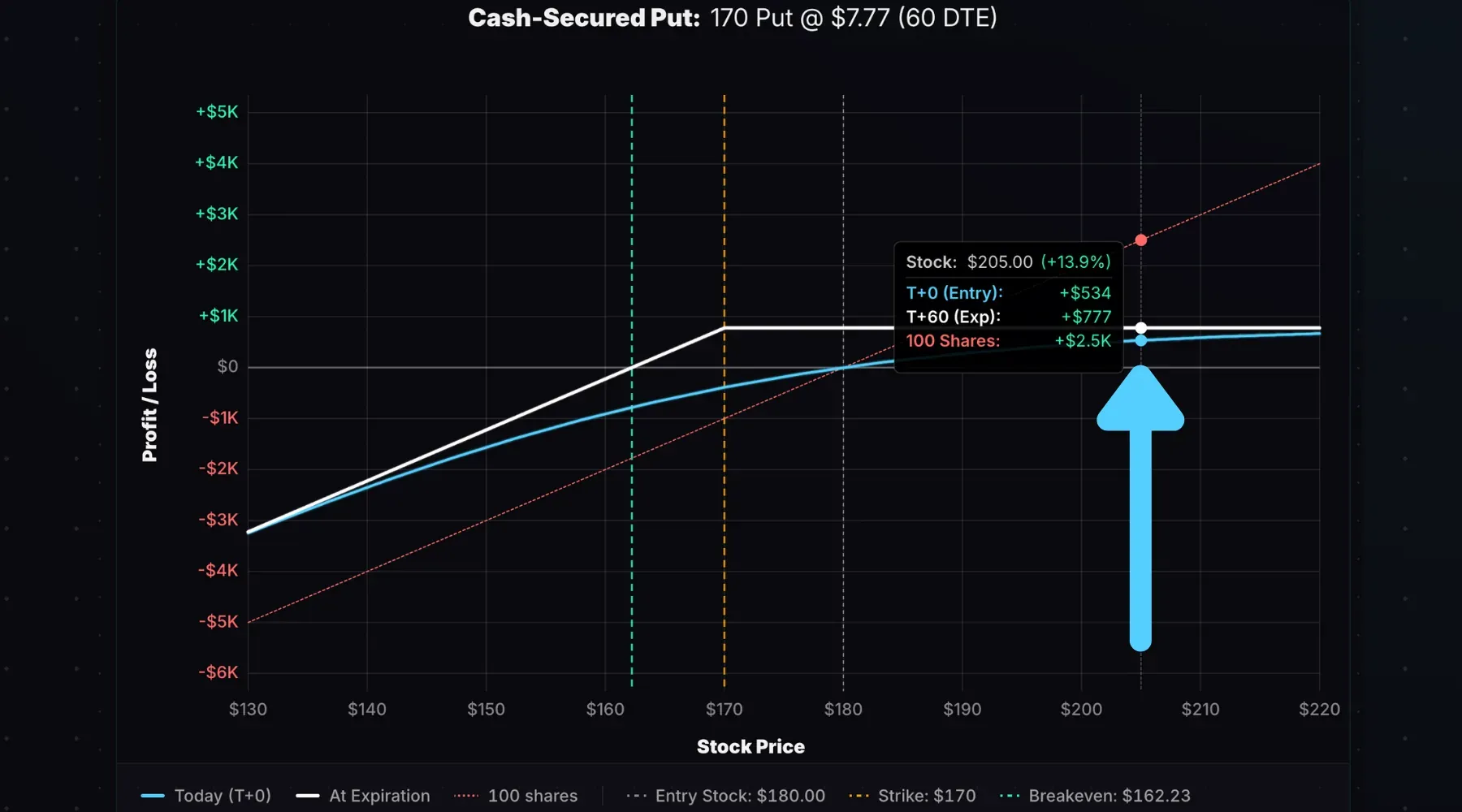
Task: Select the Strike: $170 legend label
Action: pyautogui.click(x=928, y=796)
